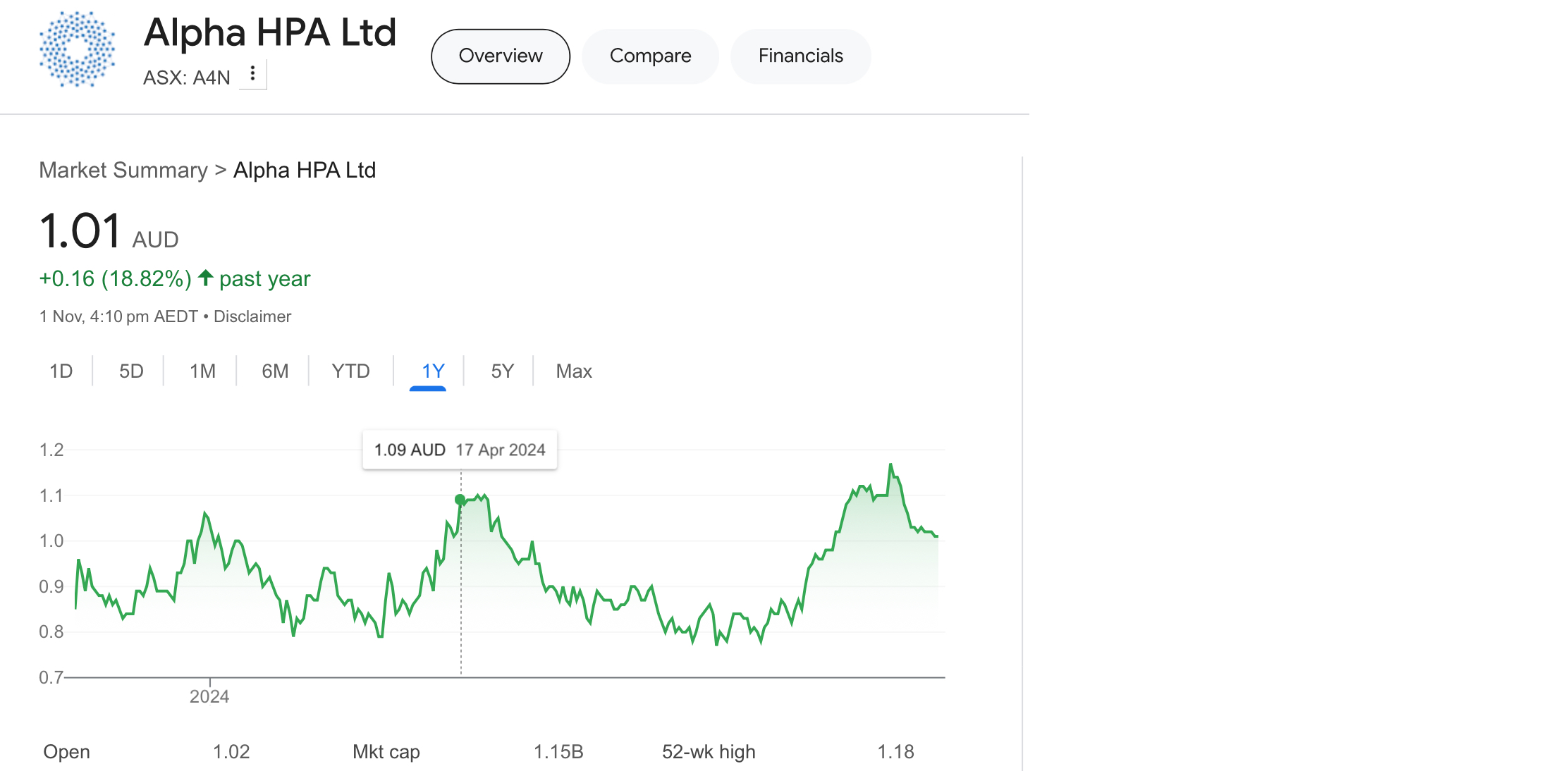The height and width of the screenshot is (771, 1568).
Task: Click the 1.01 AUD current price
Action: (109, 231)
